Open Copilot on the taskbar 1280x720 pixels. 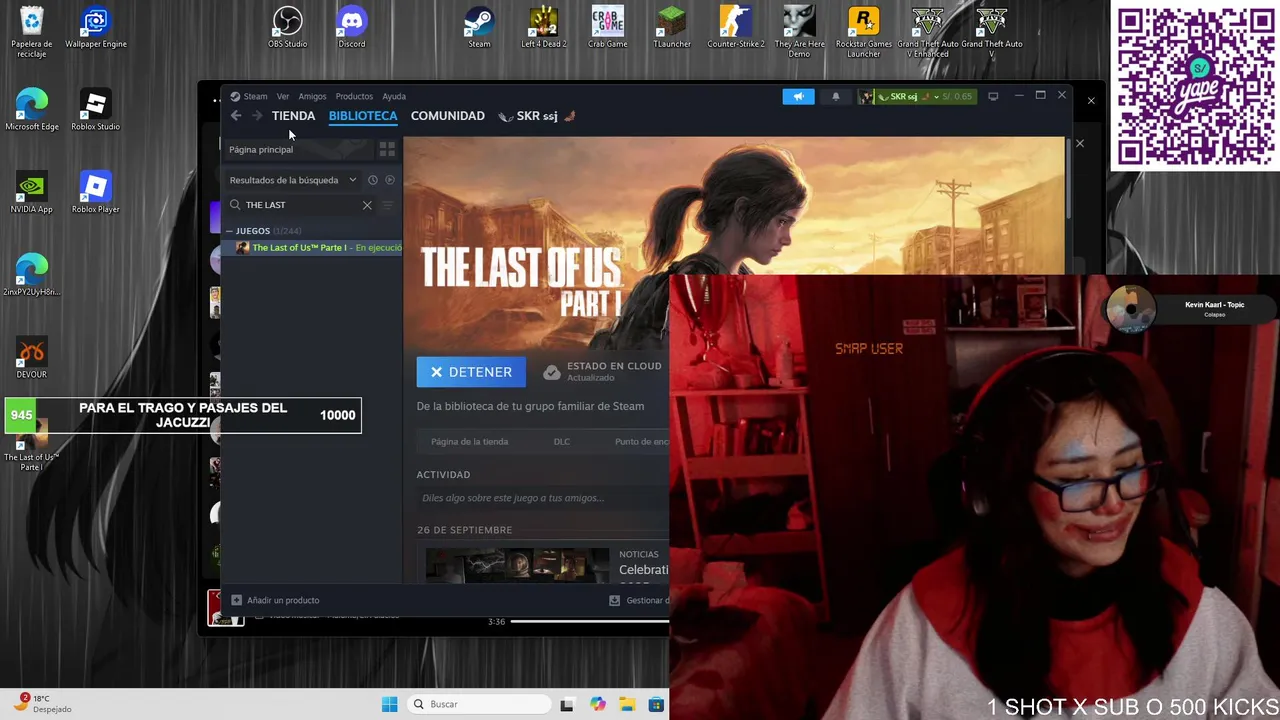coord(598,704)
